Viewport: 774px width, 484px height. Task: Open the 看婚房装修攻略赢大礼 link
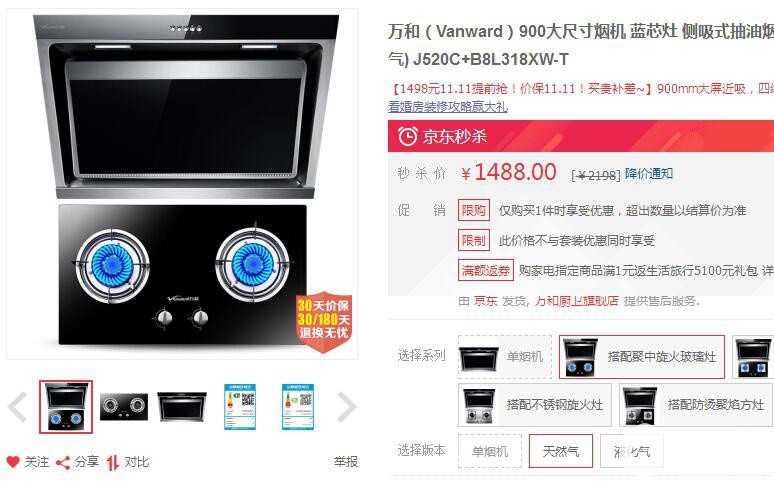click(x=448, y=107)
